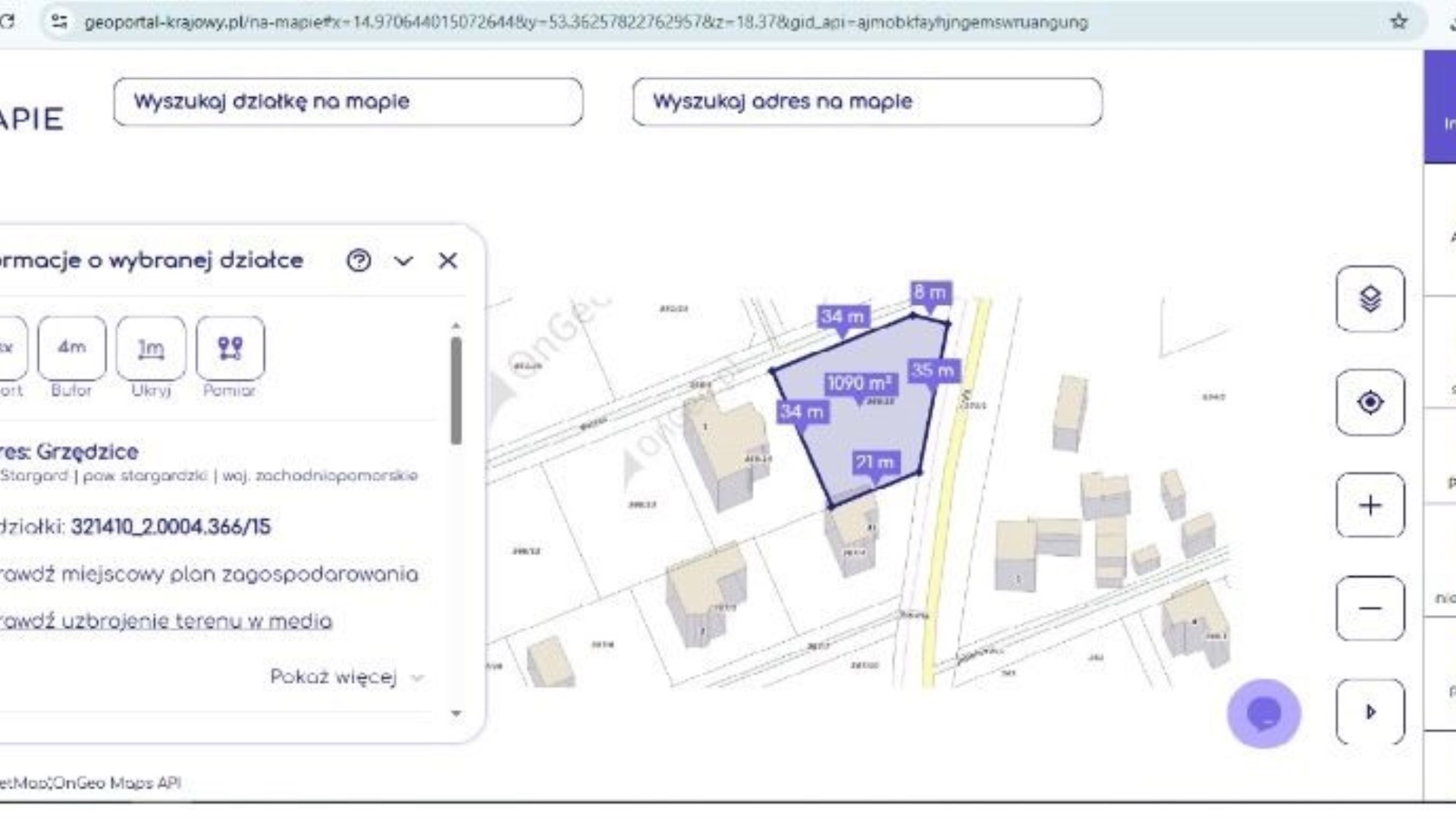1456x819 pixels.
Task: Click the browser address bar URL
Action: 585,23
